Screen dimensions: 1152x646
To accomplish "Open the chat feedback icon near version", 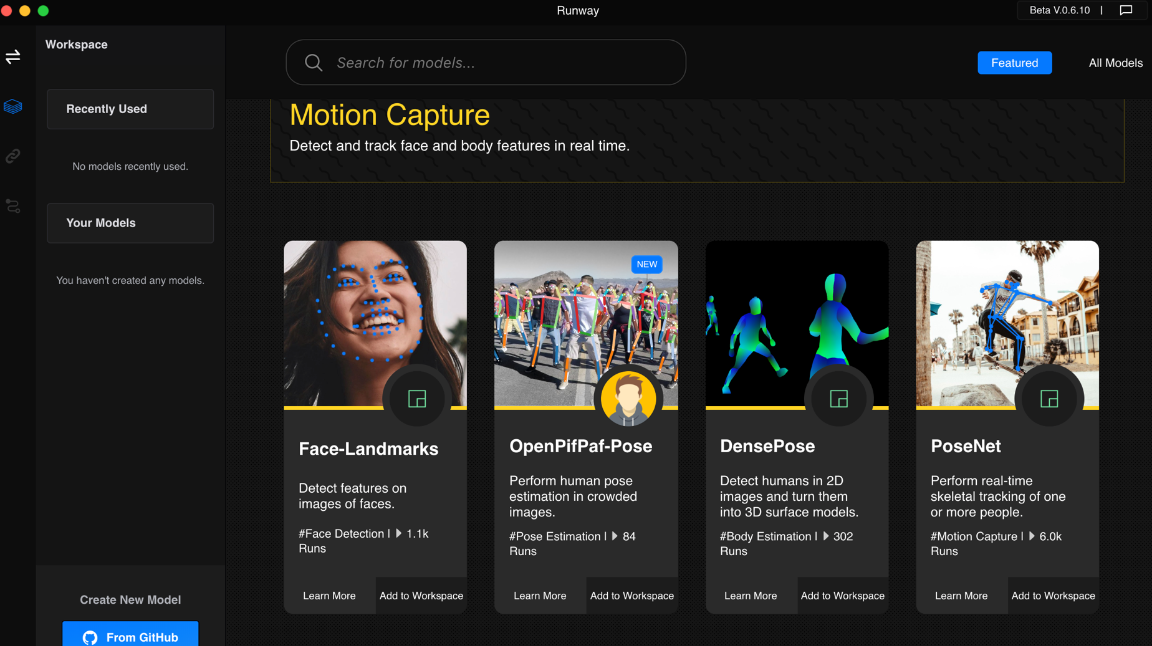I will 1126,11.
